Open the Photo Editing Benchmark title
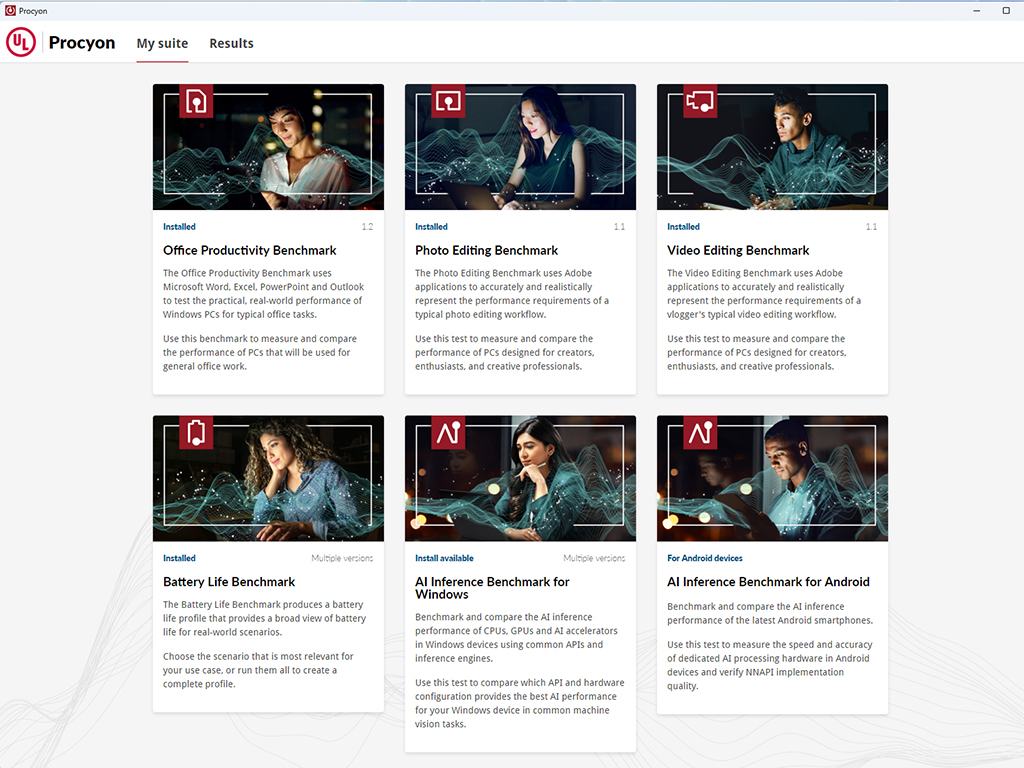The height and width of the screenshot is (768, 1024). (487, 250)
